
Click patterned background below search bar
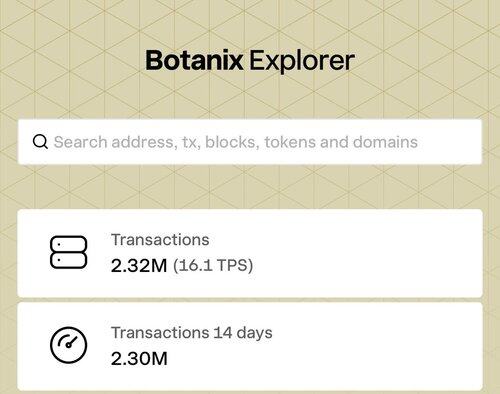point(250,187)
